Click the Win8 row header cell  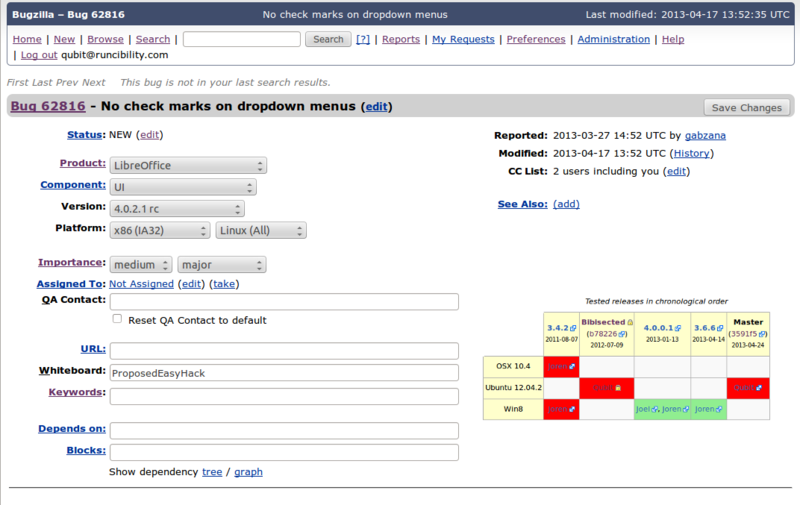(x=513, y=409)
